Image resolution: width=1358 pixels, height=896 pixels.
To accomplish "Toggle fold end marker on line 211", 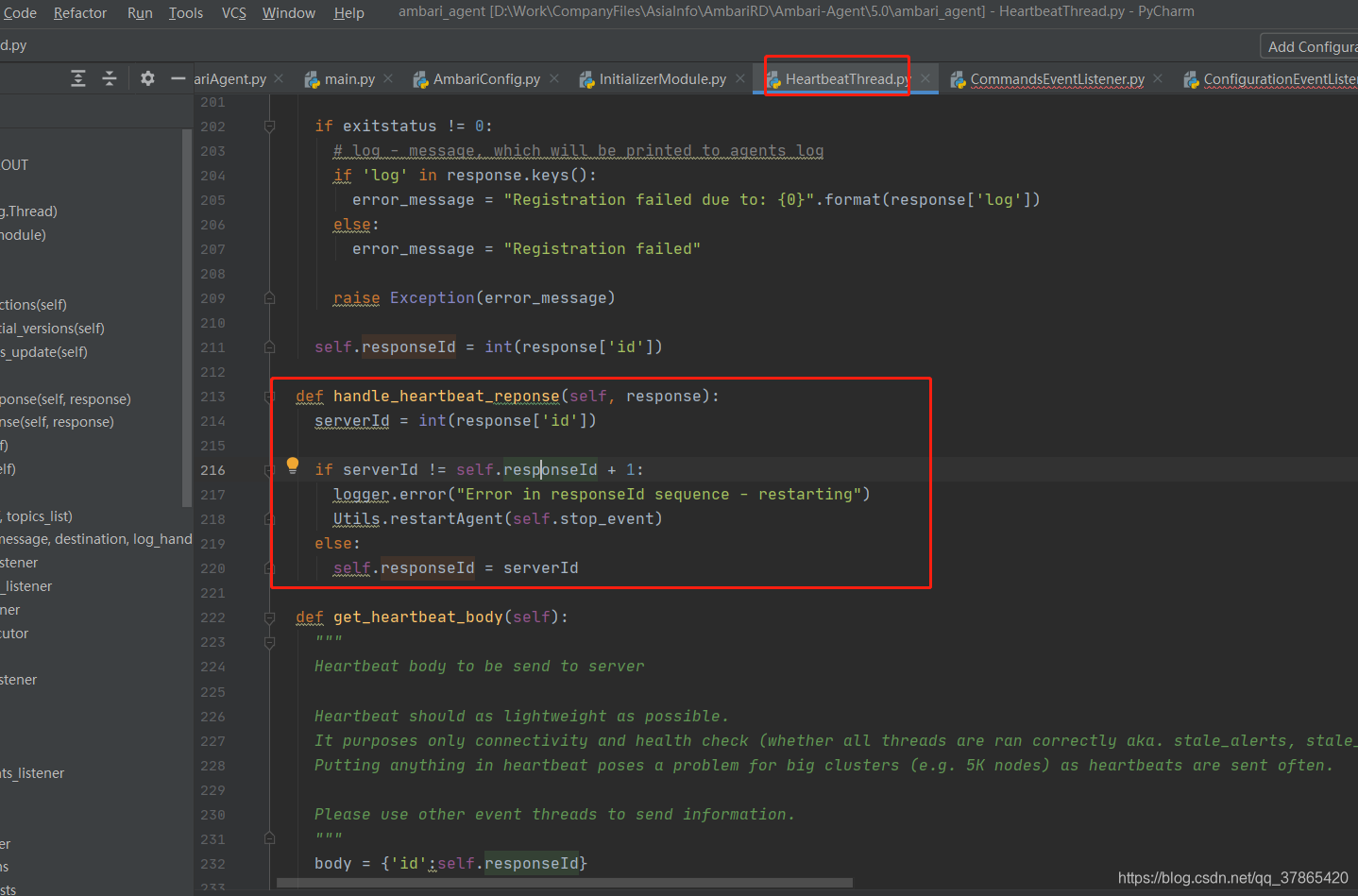I will coord(269,347).
